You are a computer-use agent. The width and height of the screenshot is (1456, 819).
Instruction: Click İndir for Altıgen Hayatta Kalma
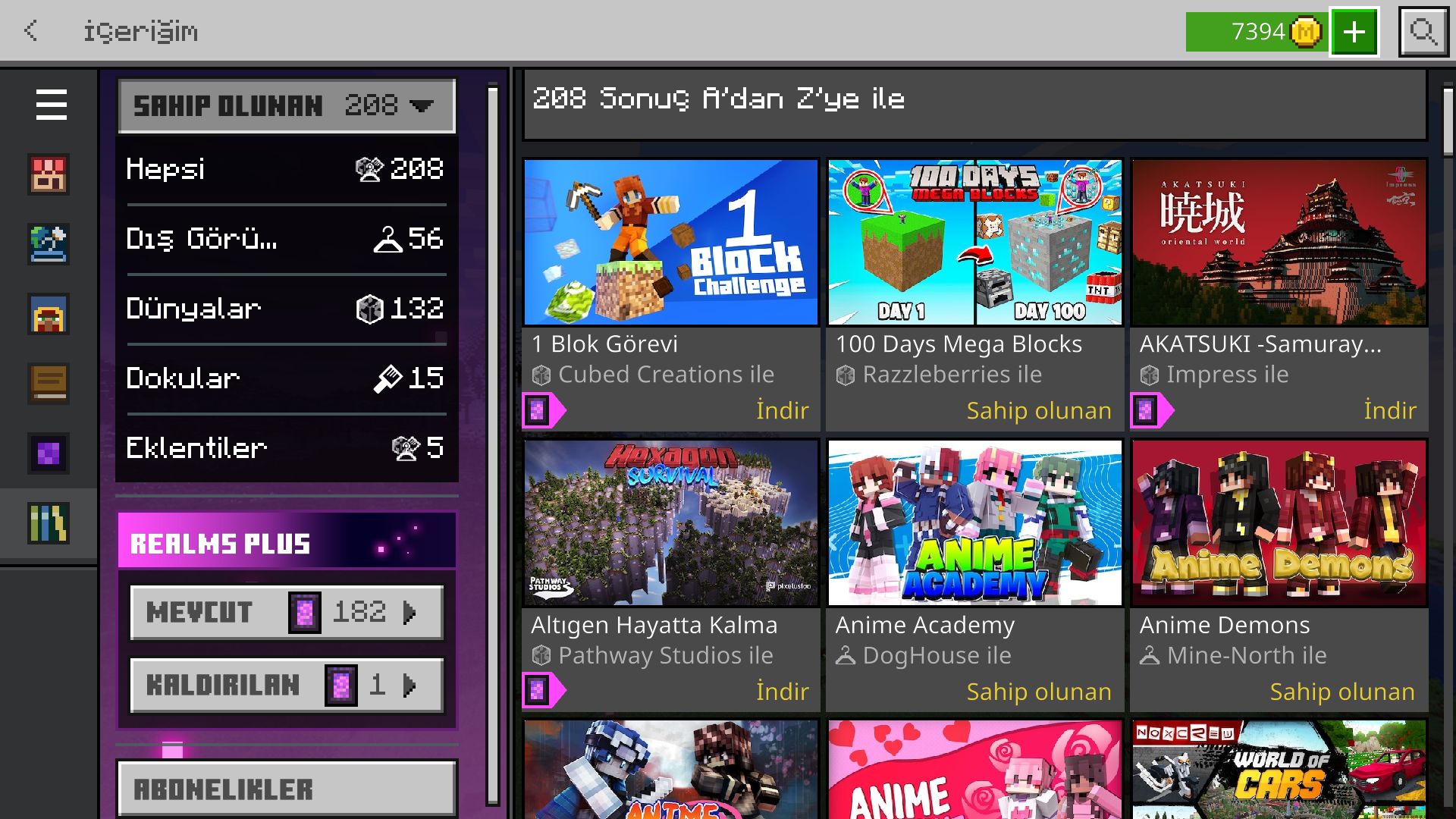[x=783, y=692]
